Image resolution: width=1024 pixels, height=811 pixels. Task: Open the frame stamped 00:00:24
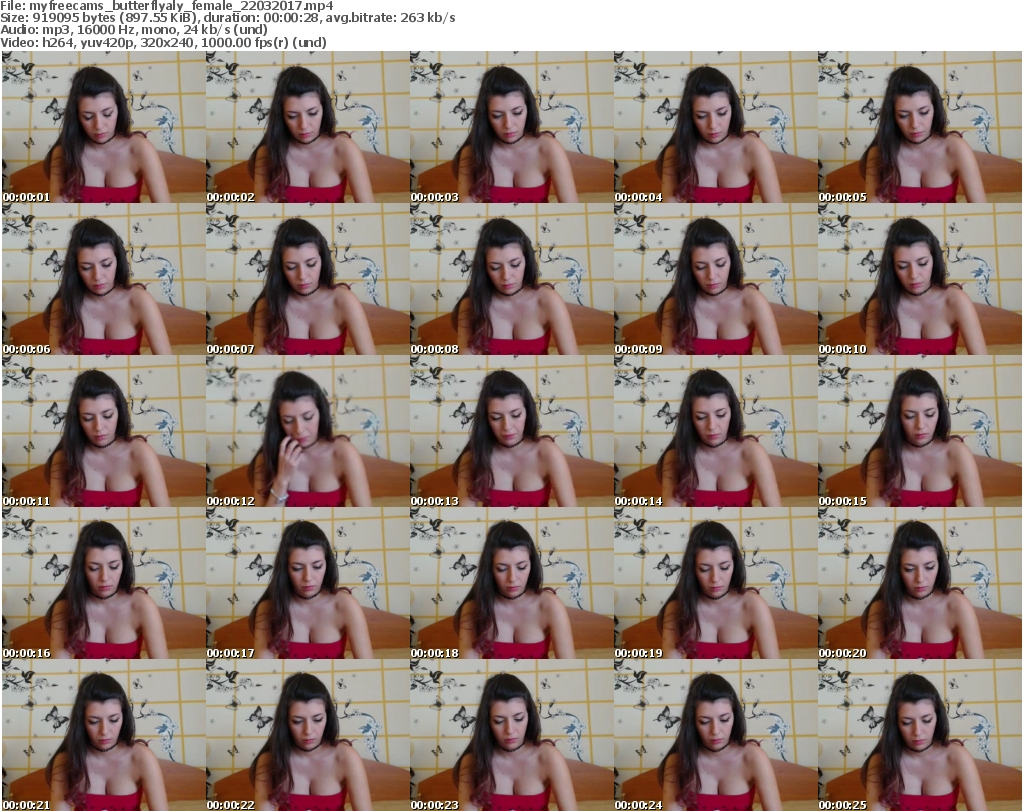pos(716,735)
